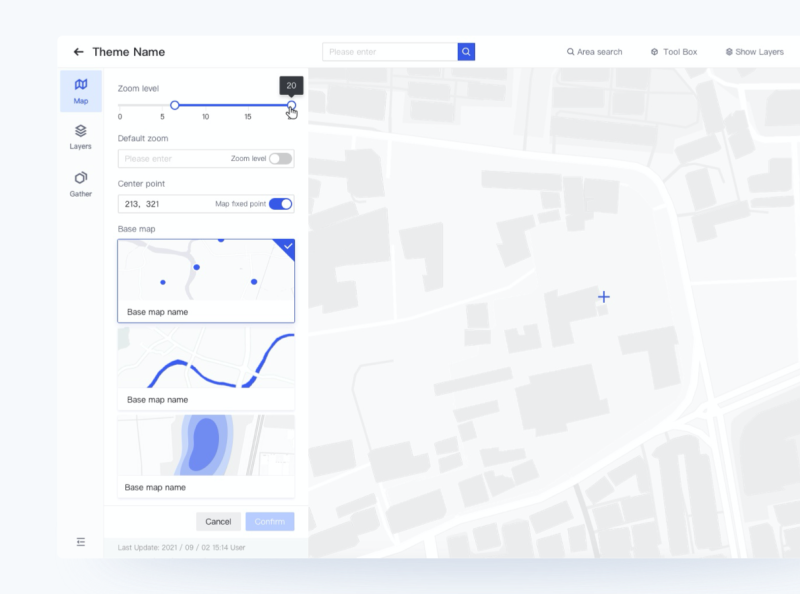Select the second Base map thumbnail
800x594 pixels.
(x=206, y=365)
